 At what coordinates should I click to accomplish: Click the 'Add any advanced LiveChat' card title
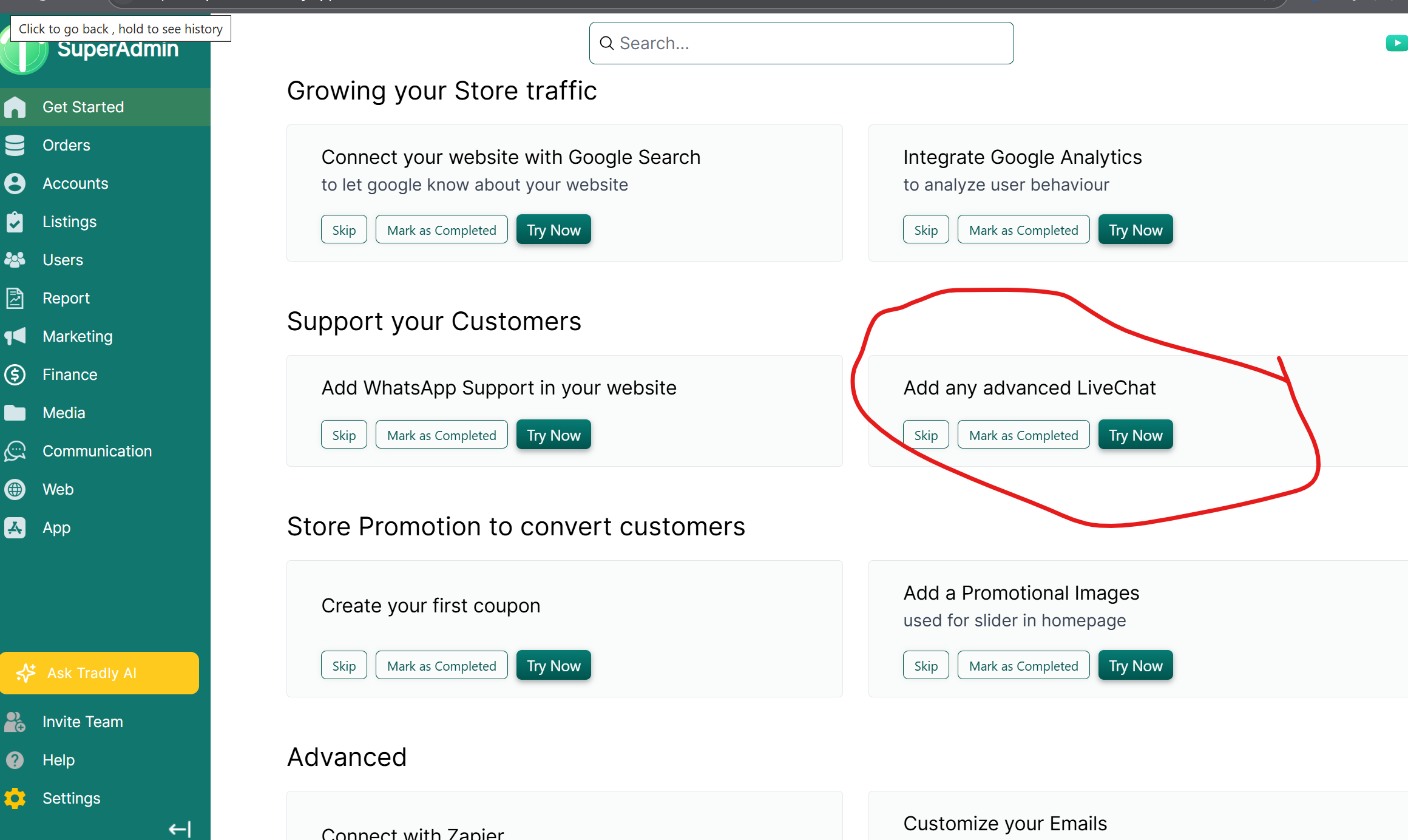click(1029, 388)
